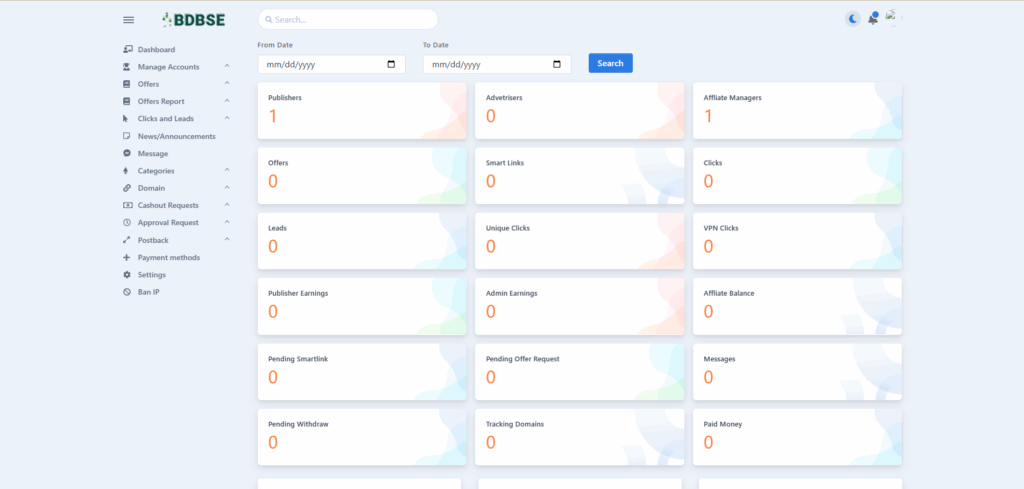The width and height of the screenshot is (1024, 489).
Task: Toggle dark mode with moon icon
Action: click(x=853, y=19)
